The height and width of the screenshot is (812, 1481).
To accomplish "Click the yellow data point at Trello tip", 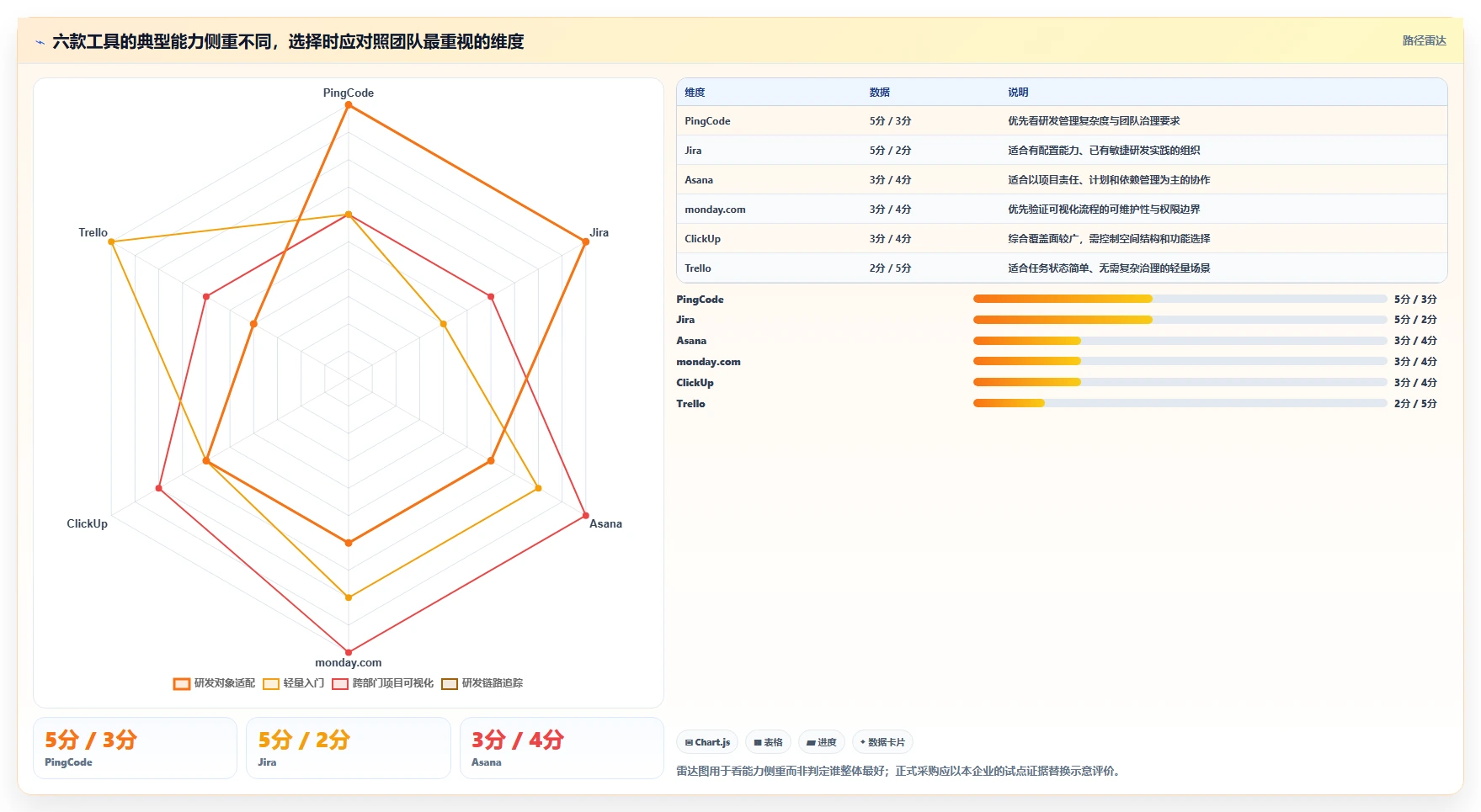I will click(111, 242).
